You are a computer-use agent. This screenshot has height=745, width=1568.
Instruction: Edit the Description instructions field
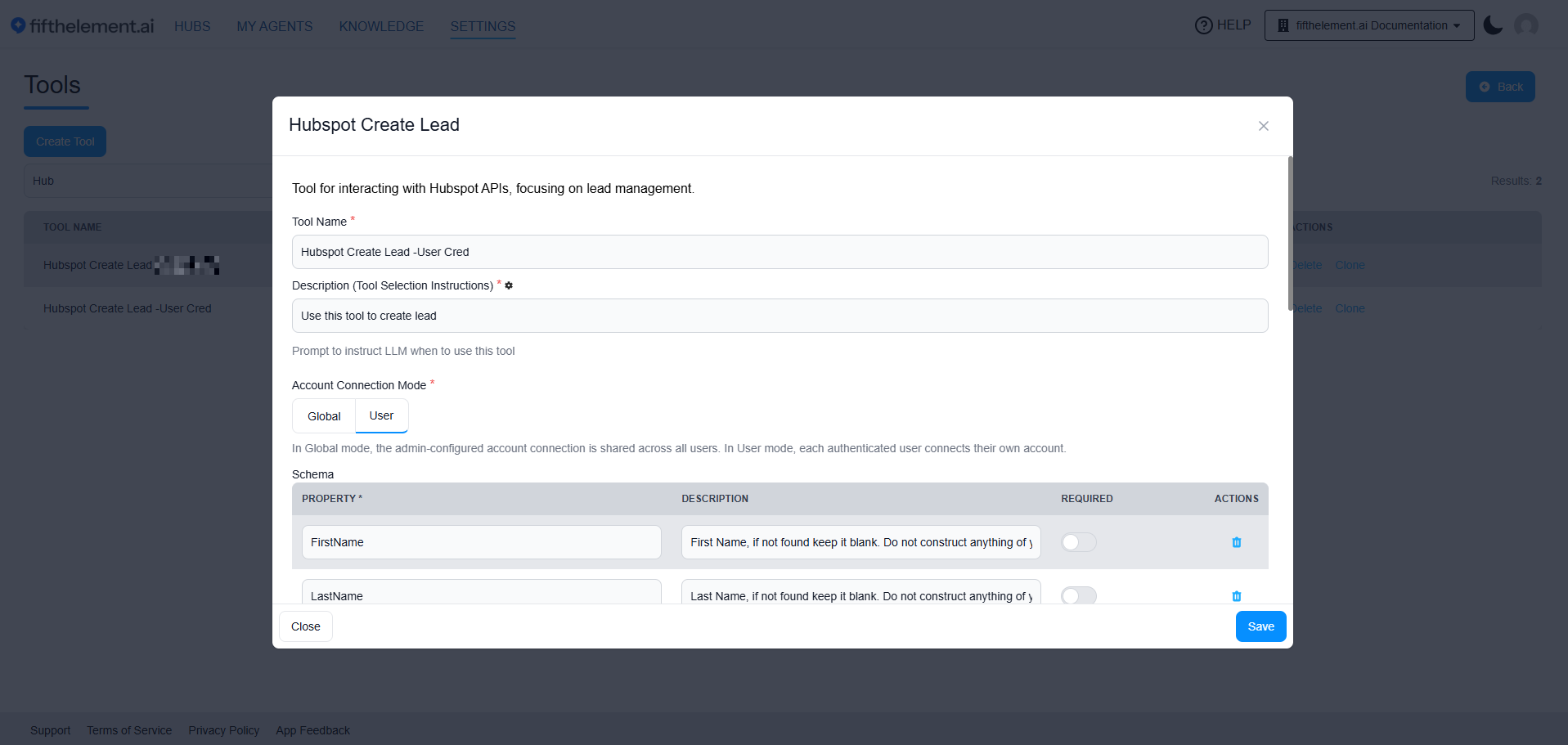coord(780,316)
